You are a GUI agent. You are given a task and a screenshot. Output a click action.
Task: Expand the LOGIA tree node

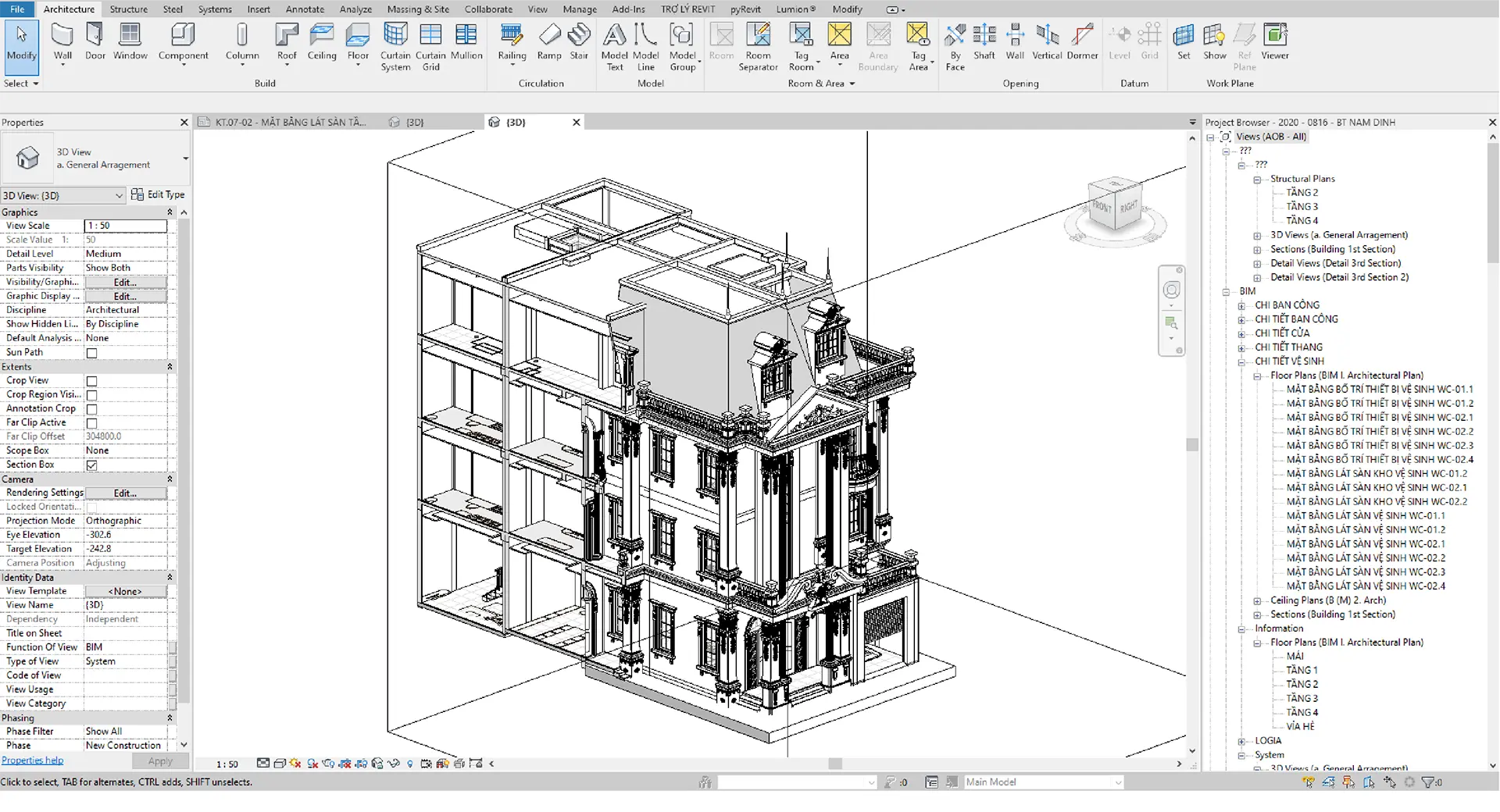[1241, 741]
